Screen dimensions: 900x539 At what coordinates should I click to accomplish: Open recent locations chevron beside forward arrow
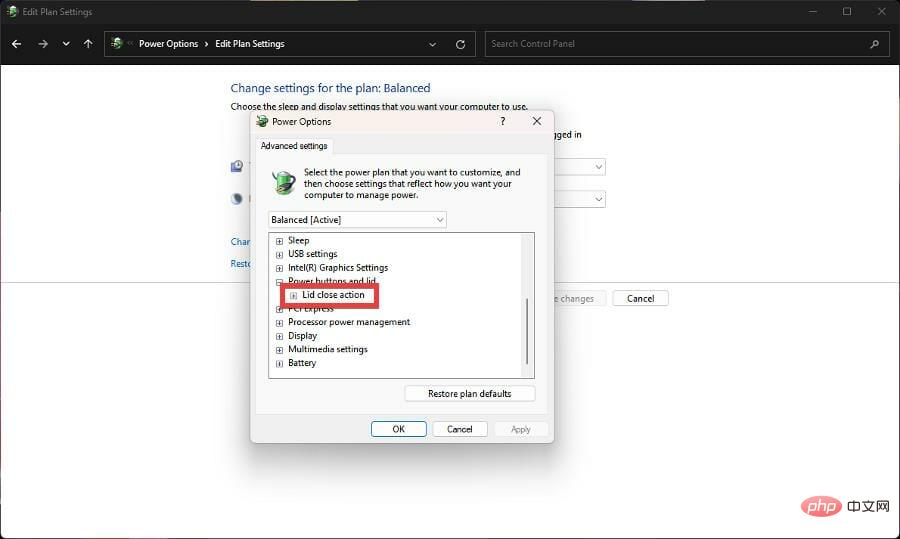coord(66,44)
